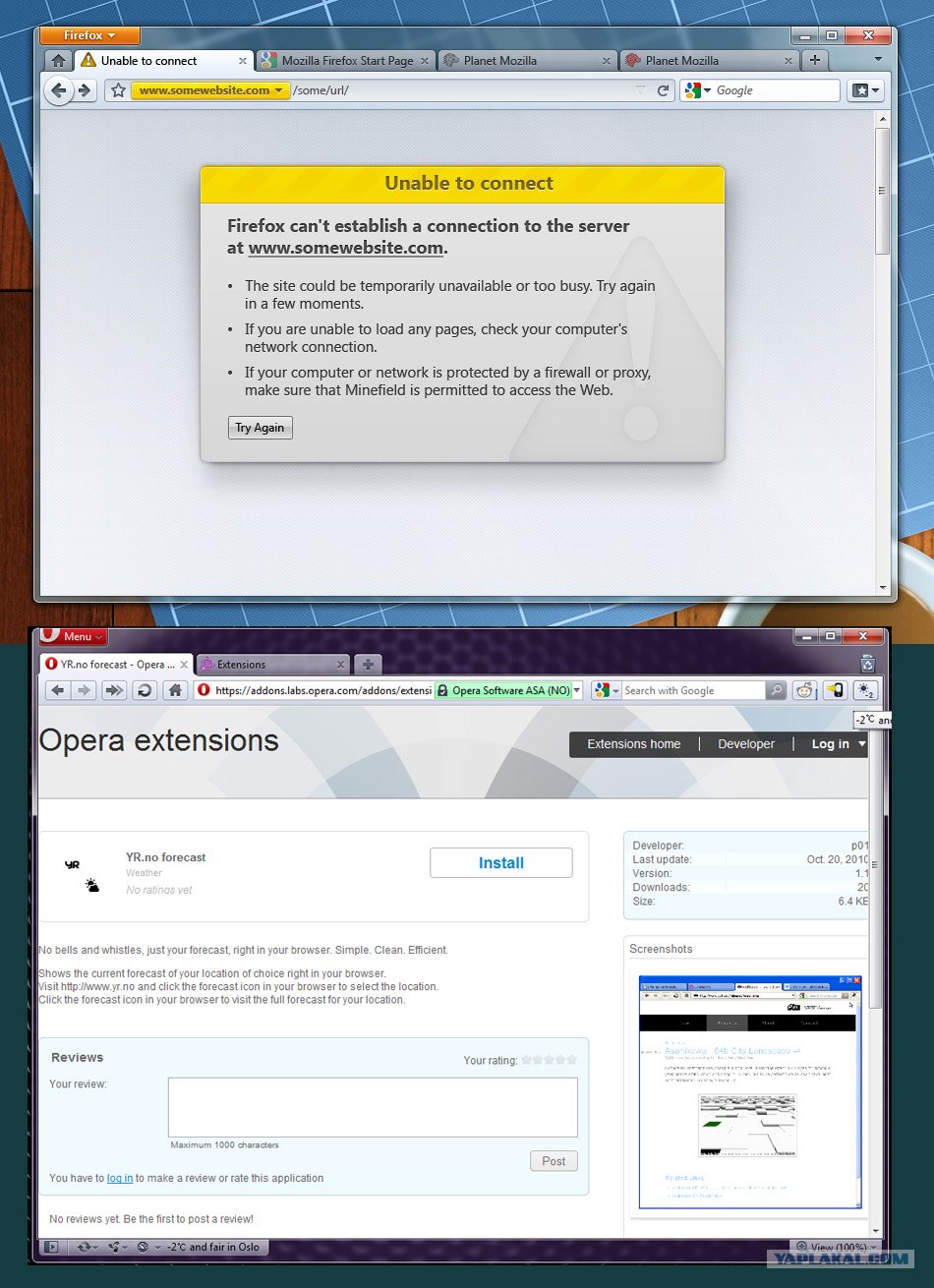This screenshot has width=934, height=1288.
Task: Go back in Opera
Action: (x=58, y=690)
